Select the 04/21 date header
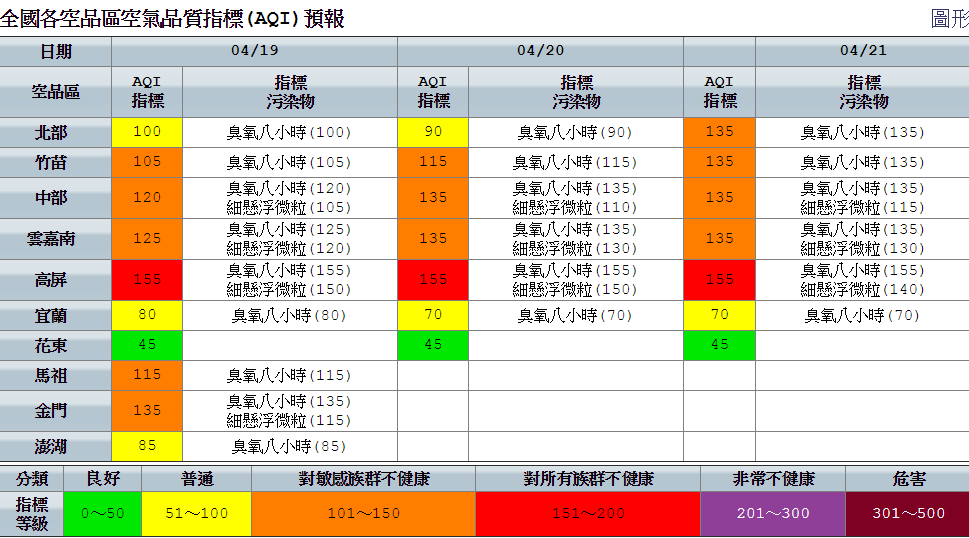Screen dimensions: 969x538 tap(863, 51)
